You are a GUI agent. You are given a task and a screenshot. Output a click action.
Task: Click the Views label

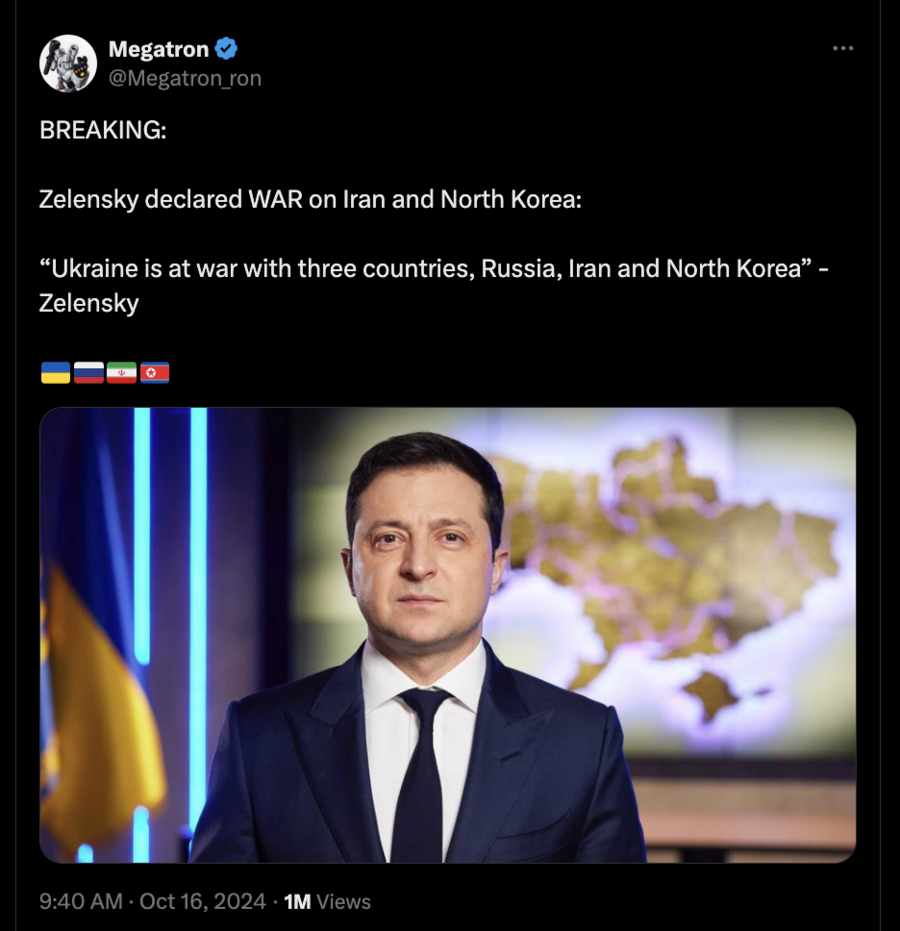click(x=343, y=901)
